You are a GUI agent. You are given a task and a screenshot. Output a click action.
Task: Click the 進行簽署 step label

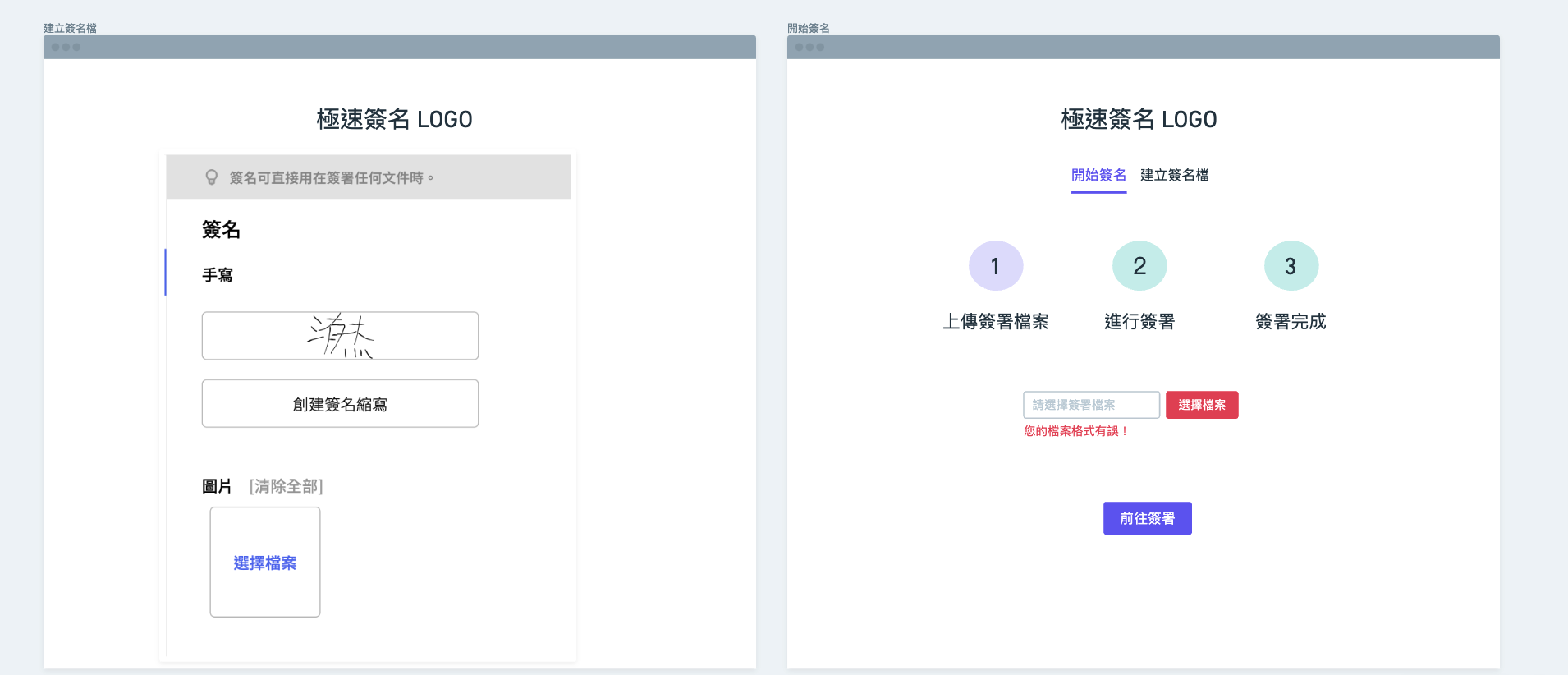pyautogui.click(x=1139, y=322)
